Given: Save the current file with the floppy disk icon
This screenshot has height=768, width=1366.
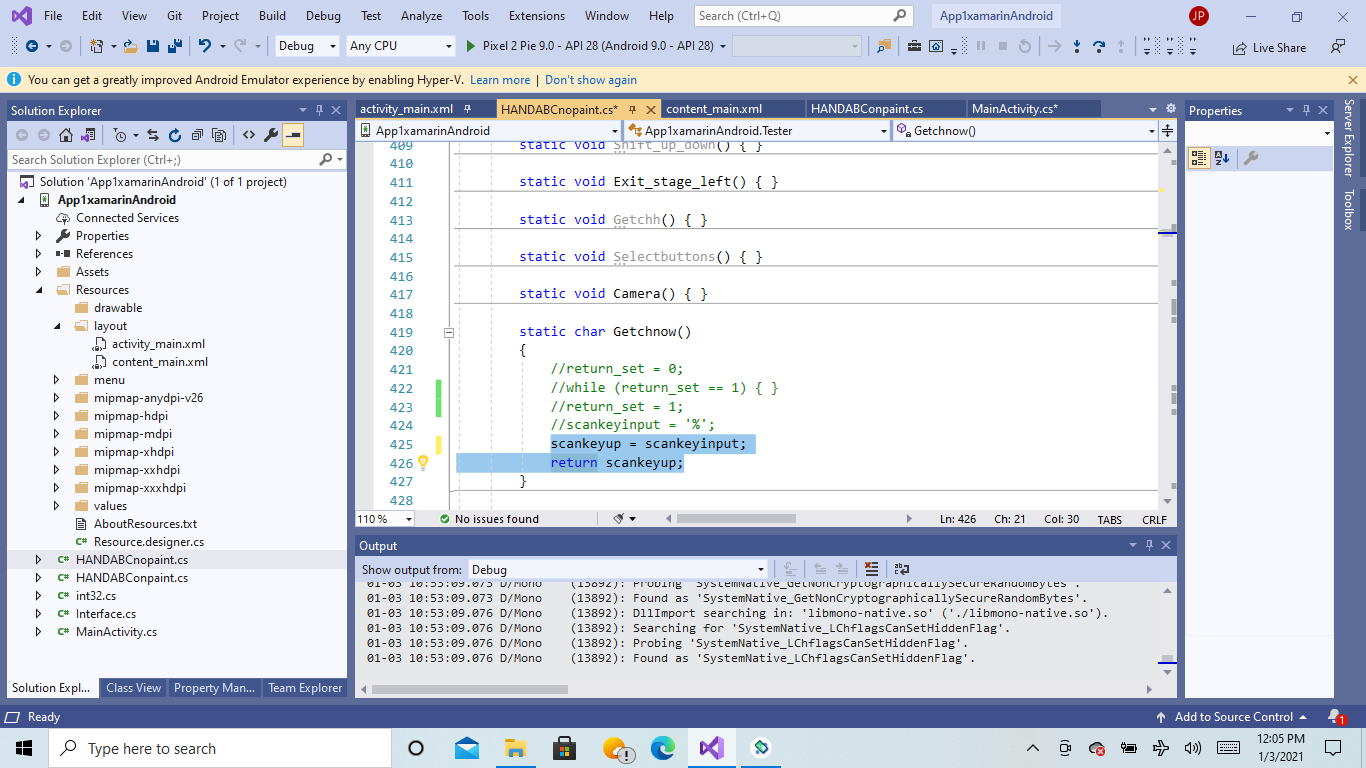Looking at the screenshot, I should pos(153,46).
